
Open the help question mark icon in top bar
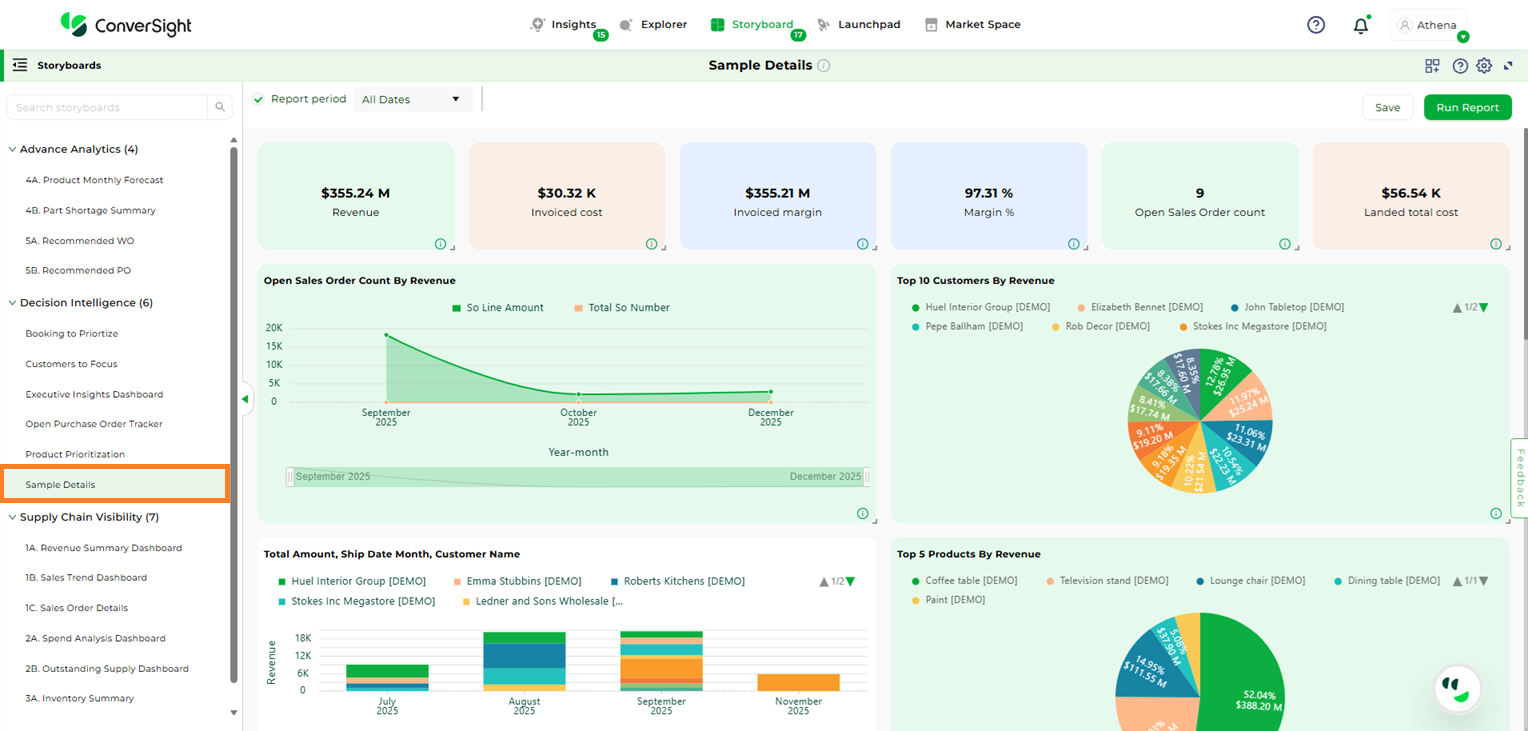click(x=1316, y=25)
